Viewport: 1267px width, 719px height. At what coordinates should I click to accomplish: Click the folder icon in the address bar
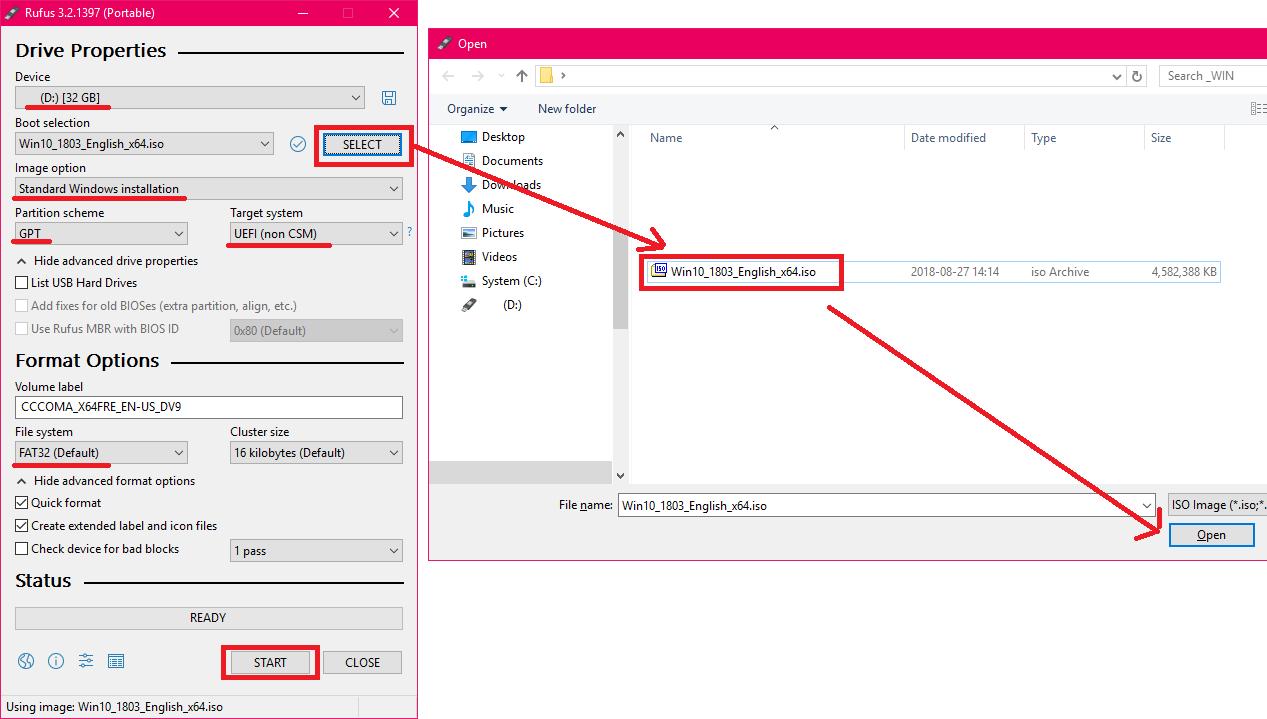coord(546,76)
